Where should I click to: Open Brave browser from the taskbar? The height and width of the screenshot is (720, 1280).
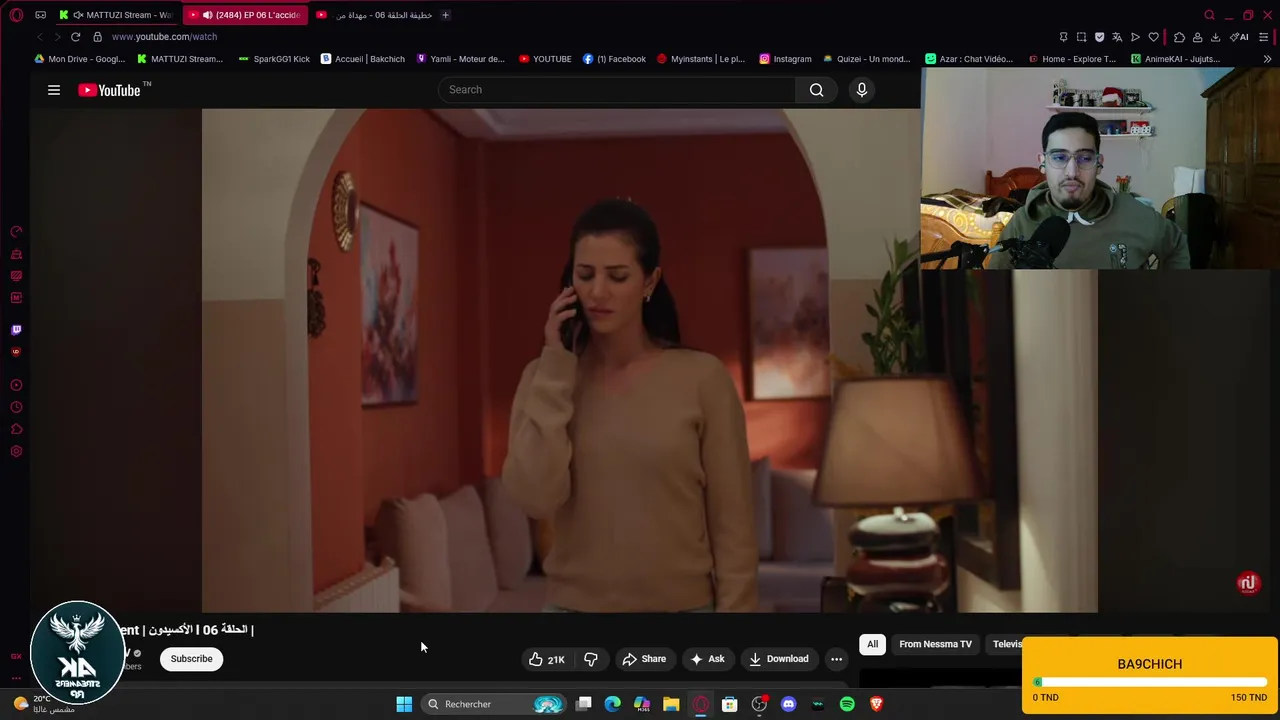[x=877, y=704]
